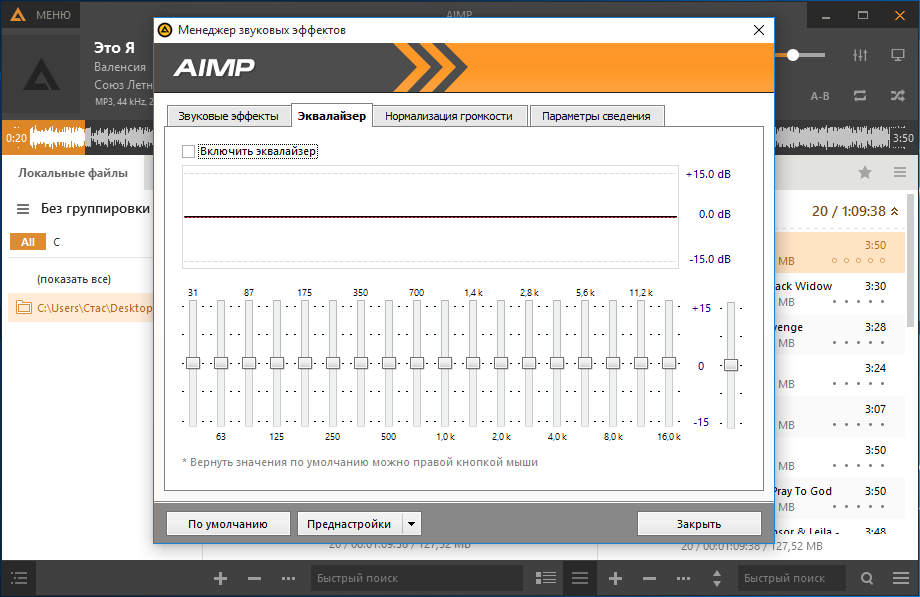Screen dimensions: 920x597
Task: Collapse the 20 / 1:09:38 group chevron
Action: 895,211
